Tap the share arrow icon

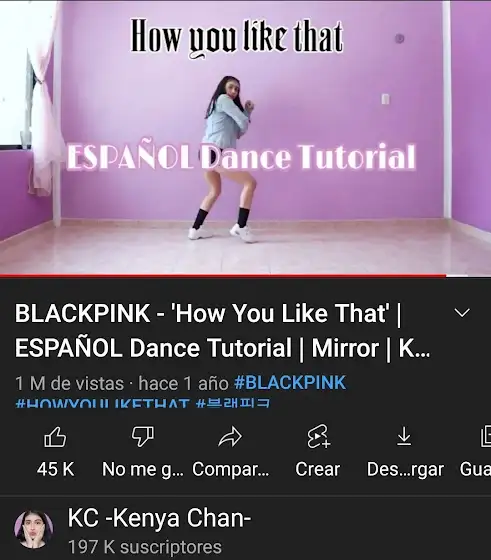point(230,436)
